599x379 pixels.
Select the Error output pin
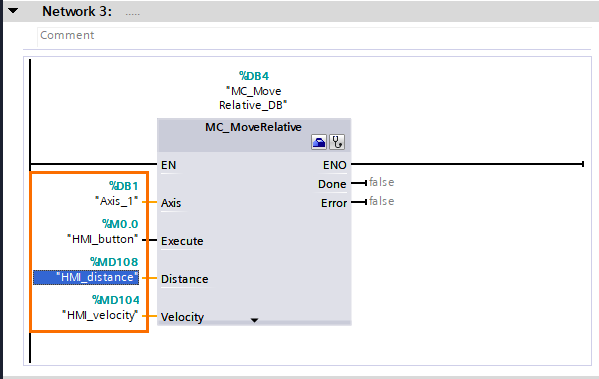(334, 204)
